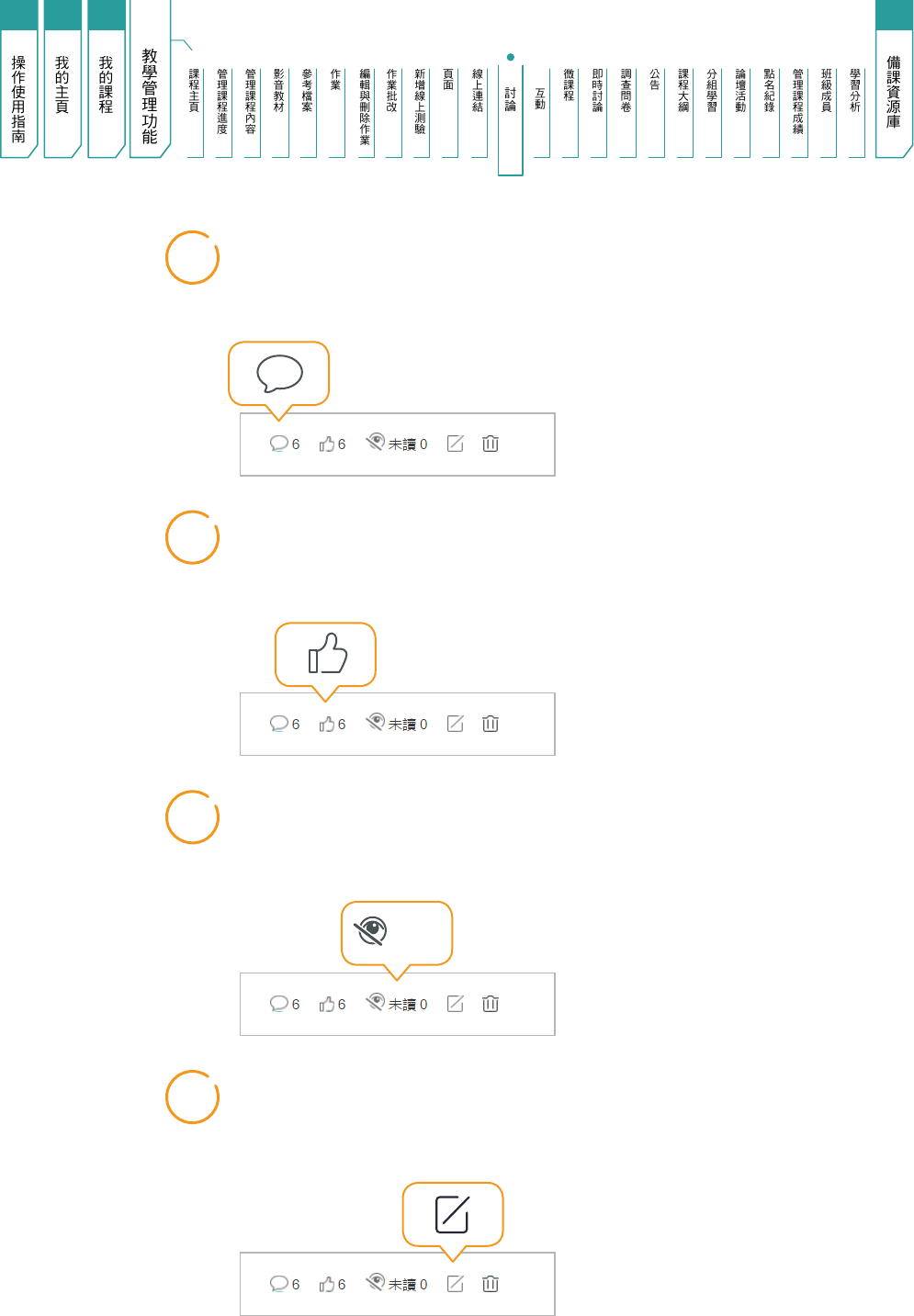Click the large edit callout icon
The width and height of the screenshot is (914, 1316).
[452, 1214]
